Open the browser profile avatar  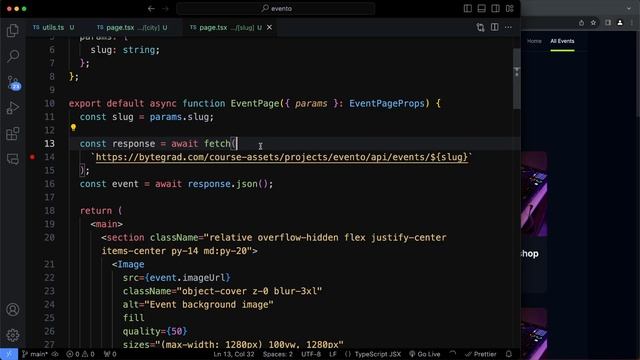pyautogui.click(x=620, y=23)
